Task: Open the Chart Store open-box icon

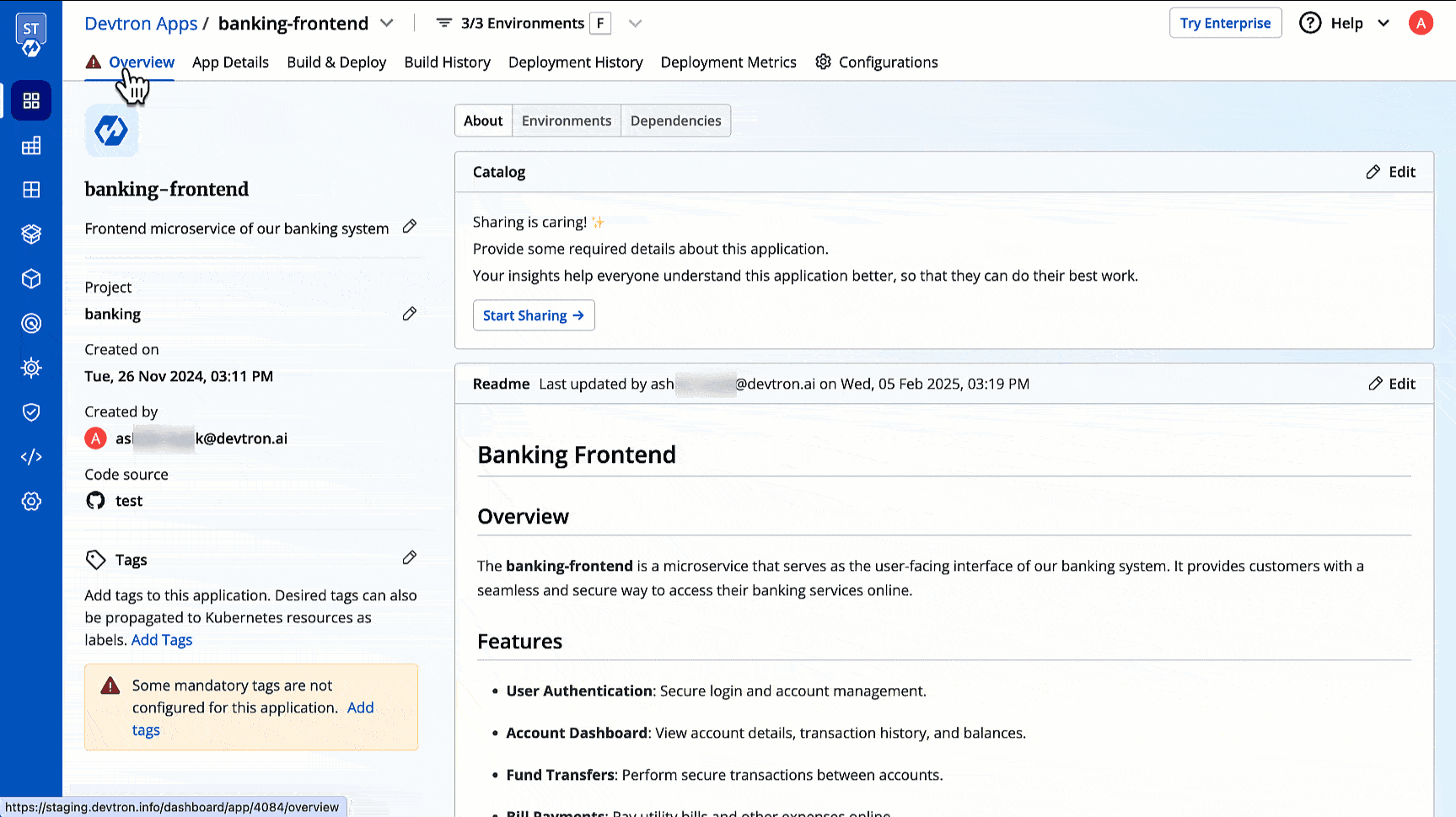Action: 31,234
